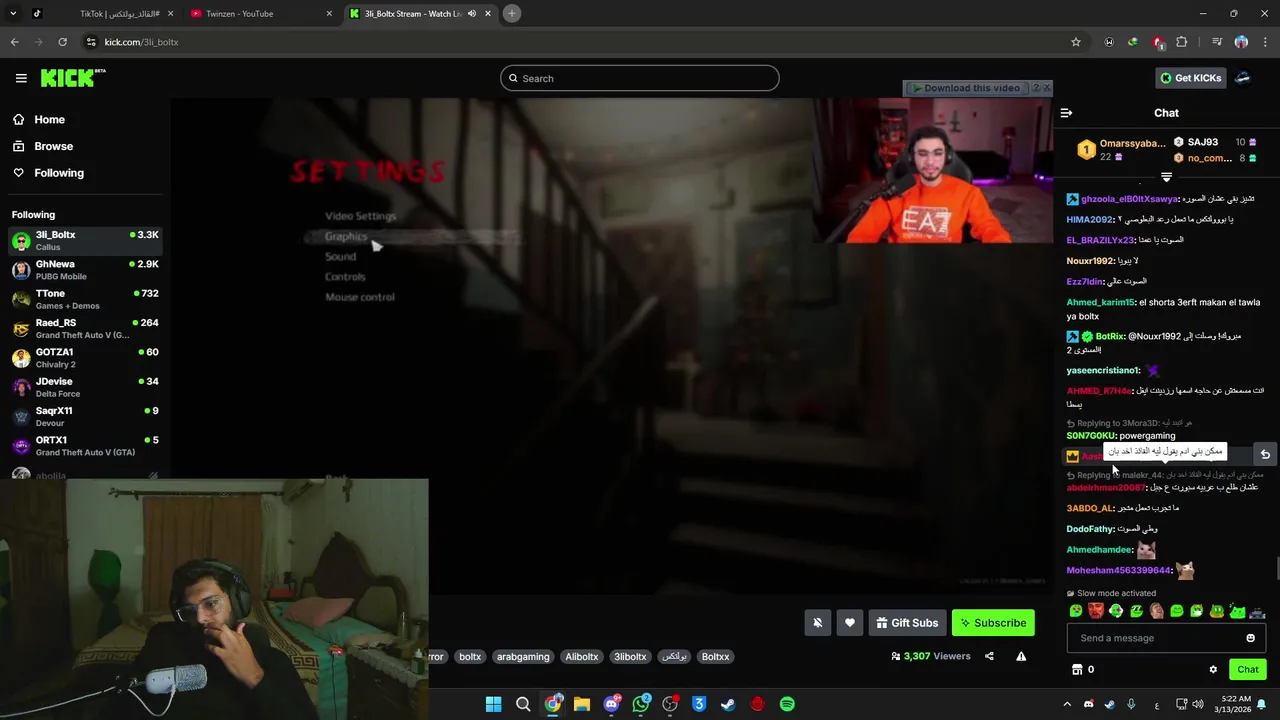Select 3li_Boltx channel in Following list
Screen dimensions: 1280x720
click(x=85, y=240)
